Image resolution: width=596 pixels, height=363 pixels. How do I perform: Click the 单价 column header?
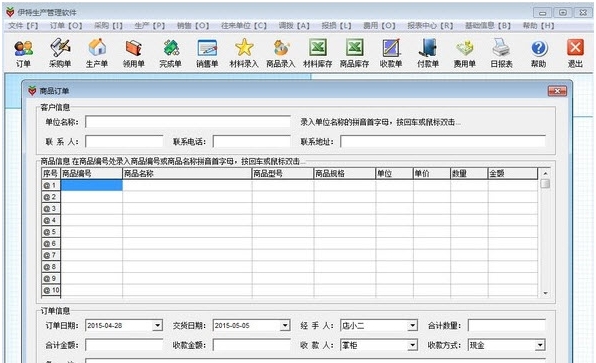[x=432, y=174]
